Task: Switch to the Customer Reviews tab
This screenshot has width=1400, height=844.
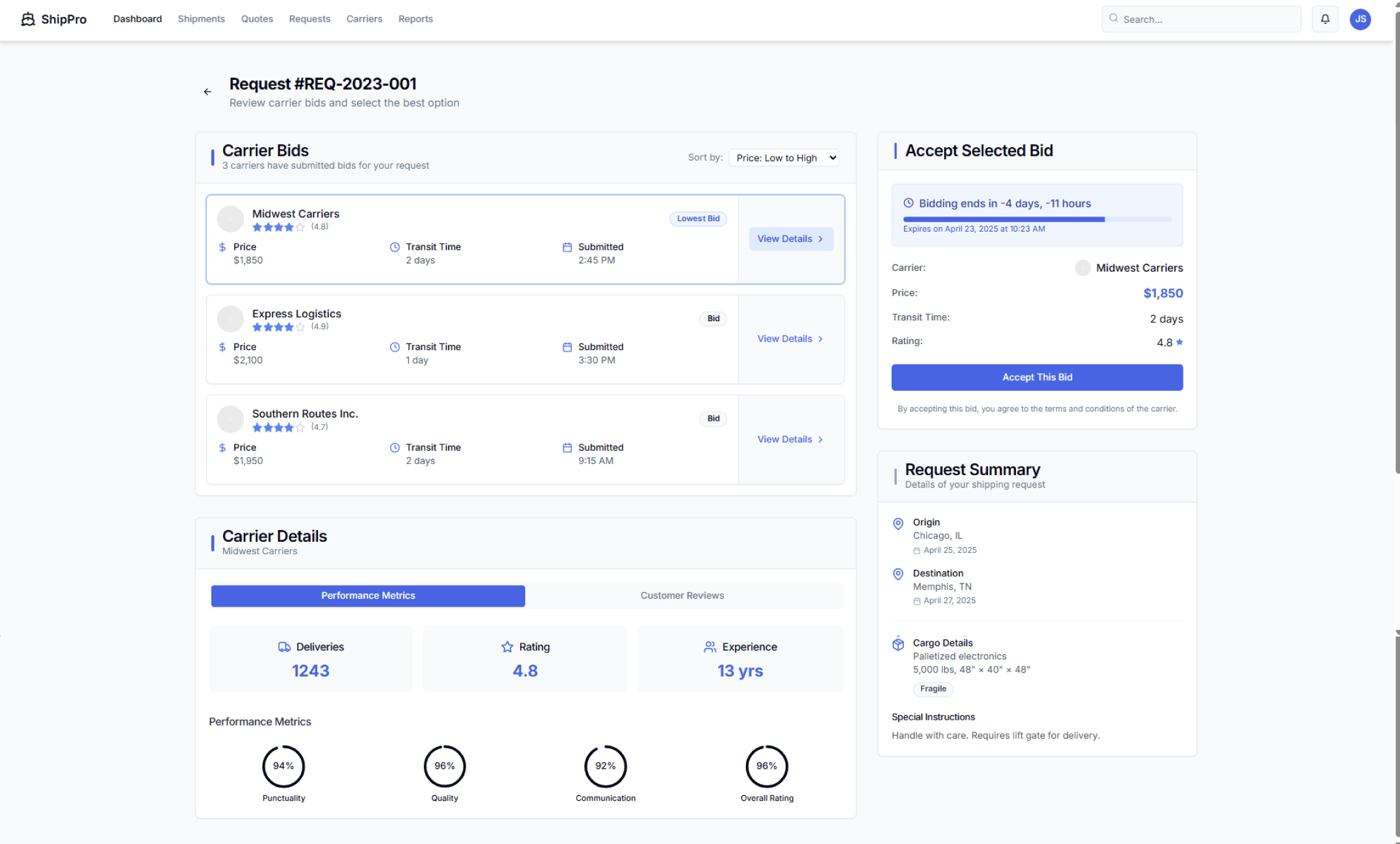Action: coord(682,595)
